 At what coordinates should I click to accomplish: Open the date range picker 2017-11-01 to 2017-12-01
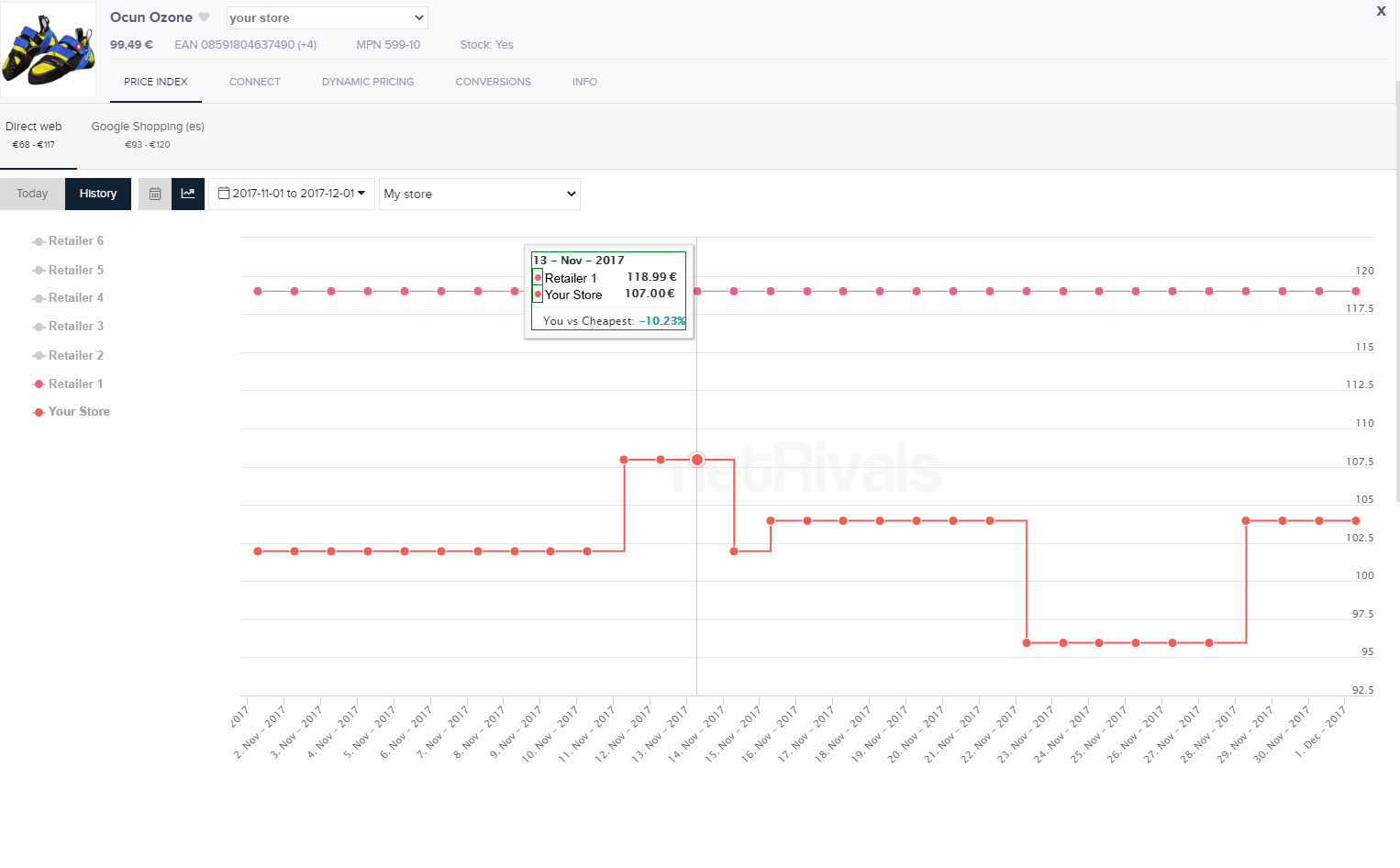(292, 194)
